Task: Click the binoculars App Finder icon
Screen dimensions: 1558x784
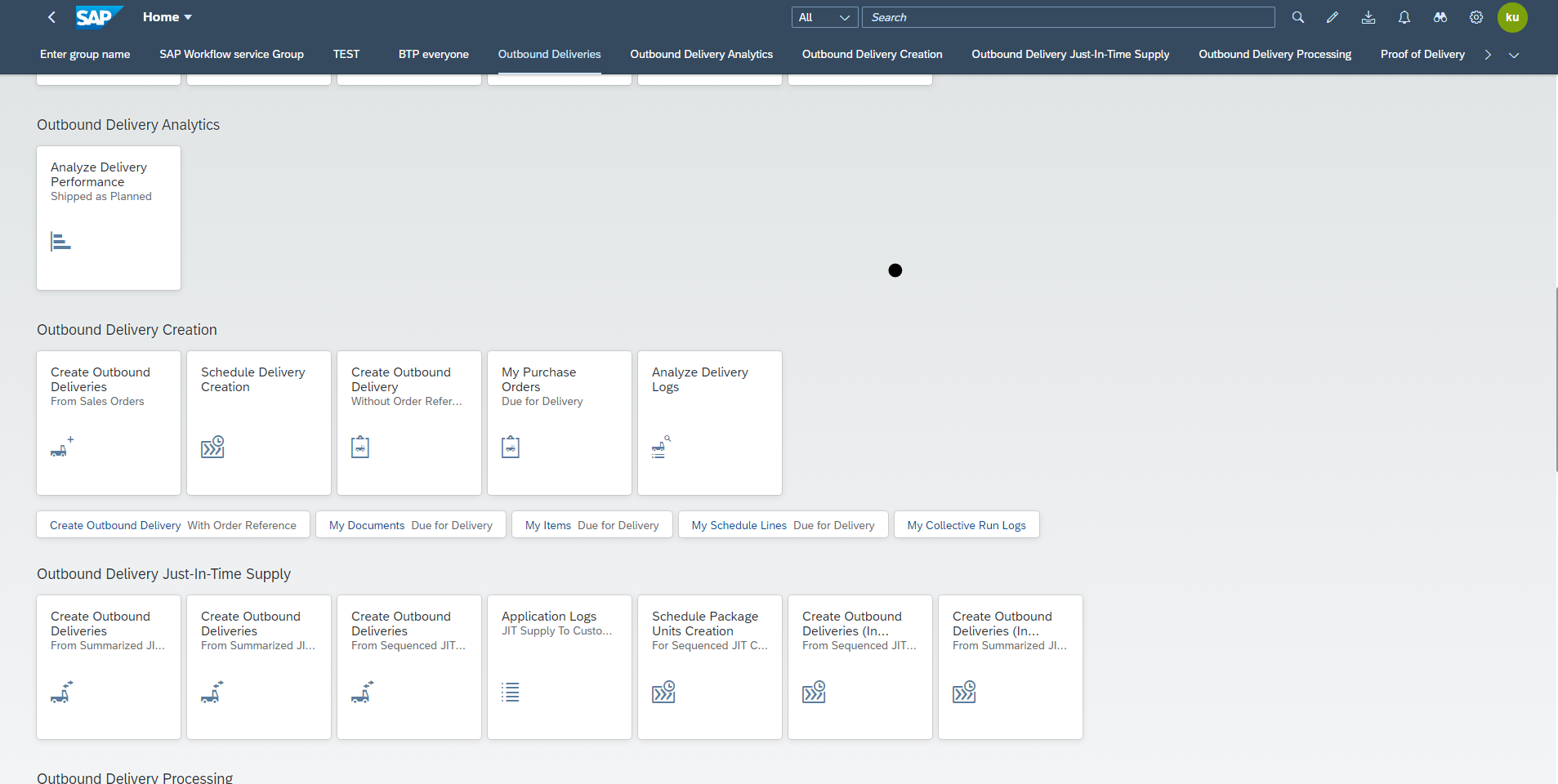Action: pos(1440,17)
